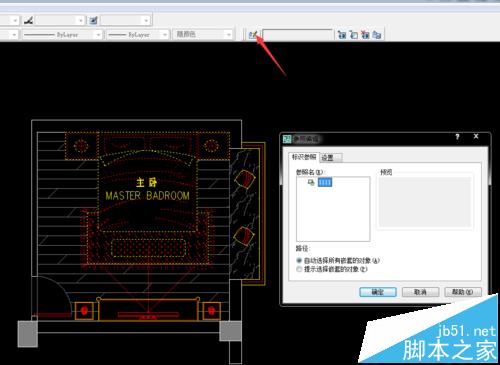500x365 pixels.
Task: Click the 主卧 label in the drawing
Action: [x=146, y=182]
